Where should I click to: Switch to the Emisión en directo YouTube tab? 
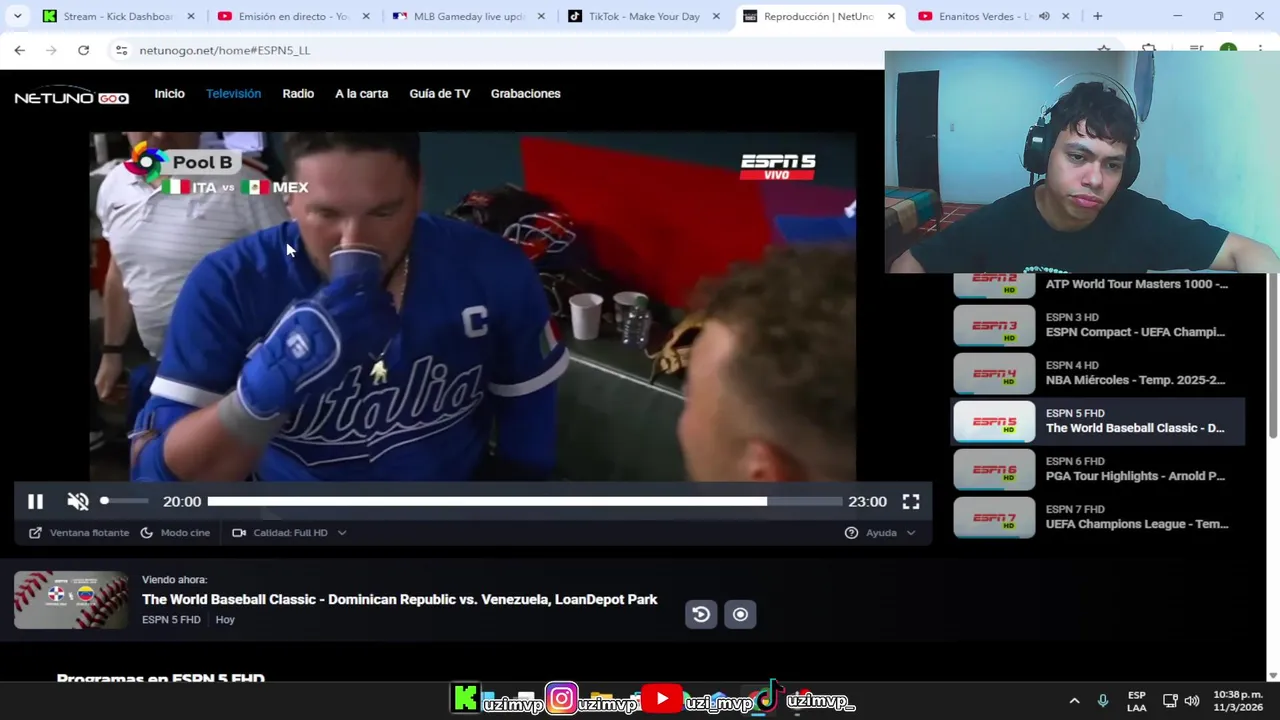pos(293,16)
